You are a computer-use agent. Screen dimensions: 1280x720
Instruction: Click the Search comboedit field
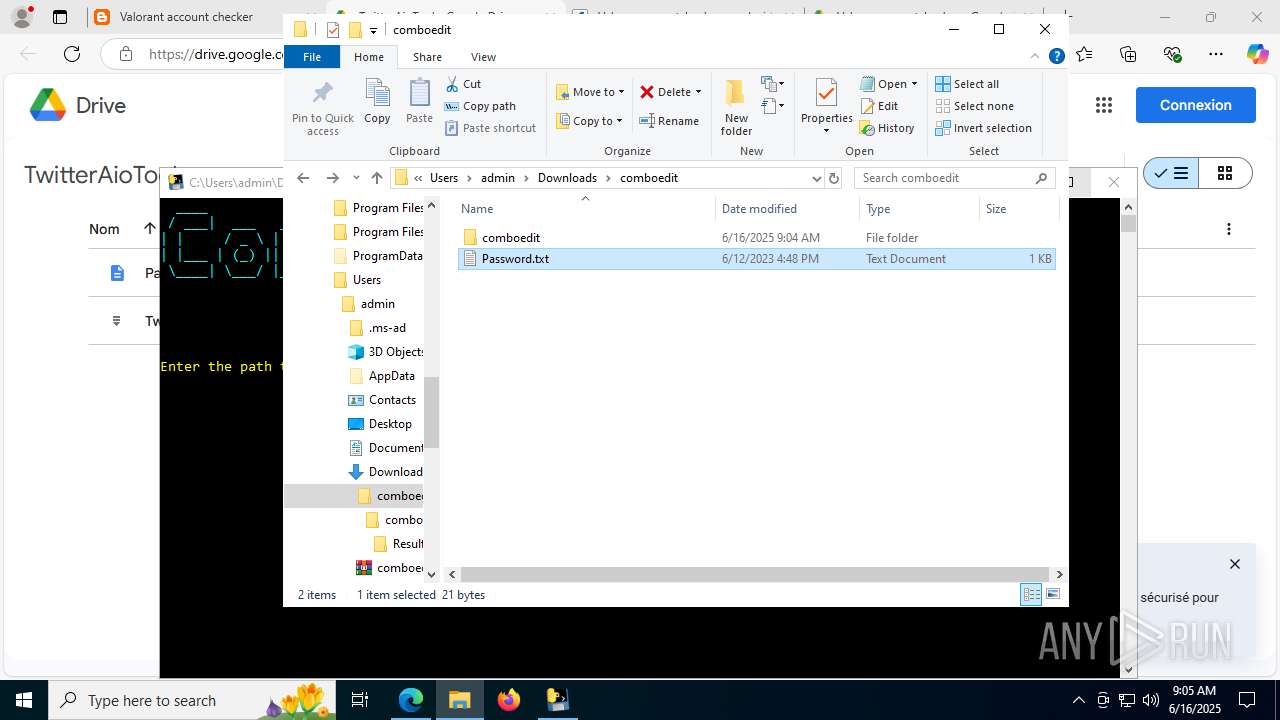[955, 178]
